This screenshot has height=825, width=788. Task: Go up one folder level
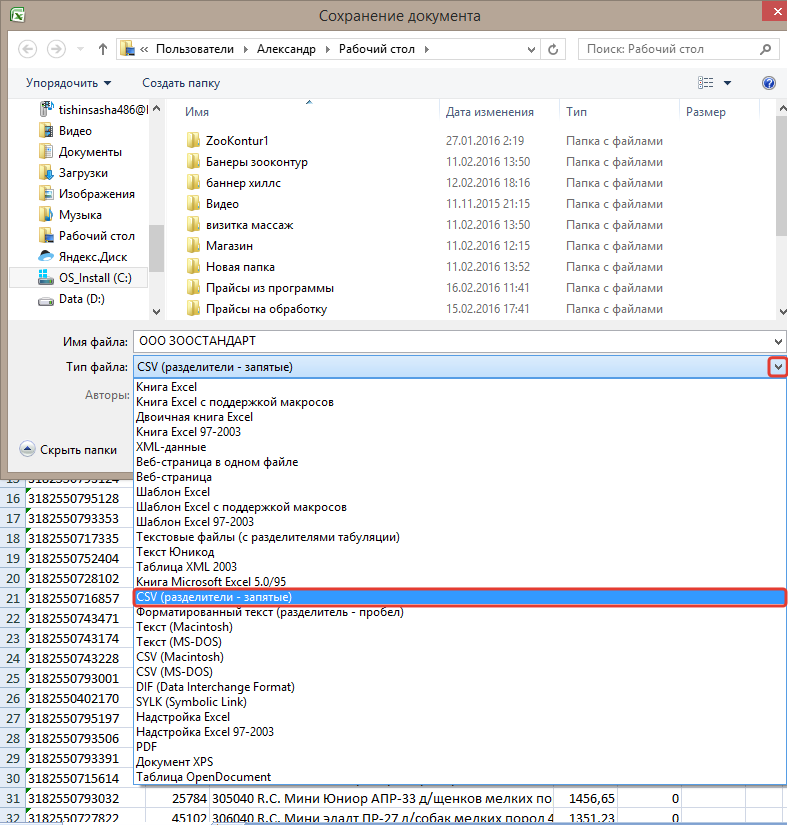pos(103,49)
